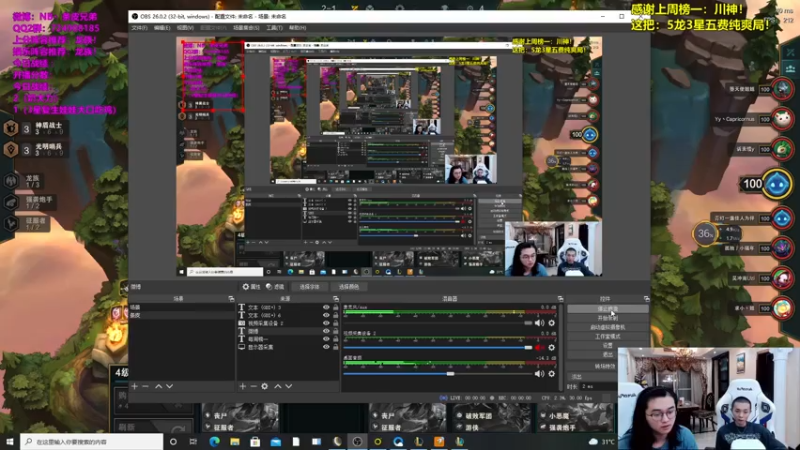Open 桌面音频 audio settings gear
The image size is (800, 450).
[x=552, y=373]
